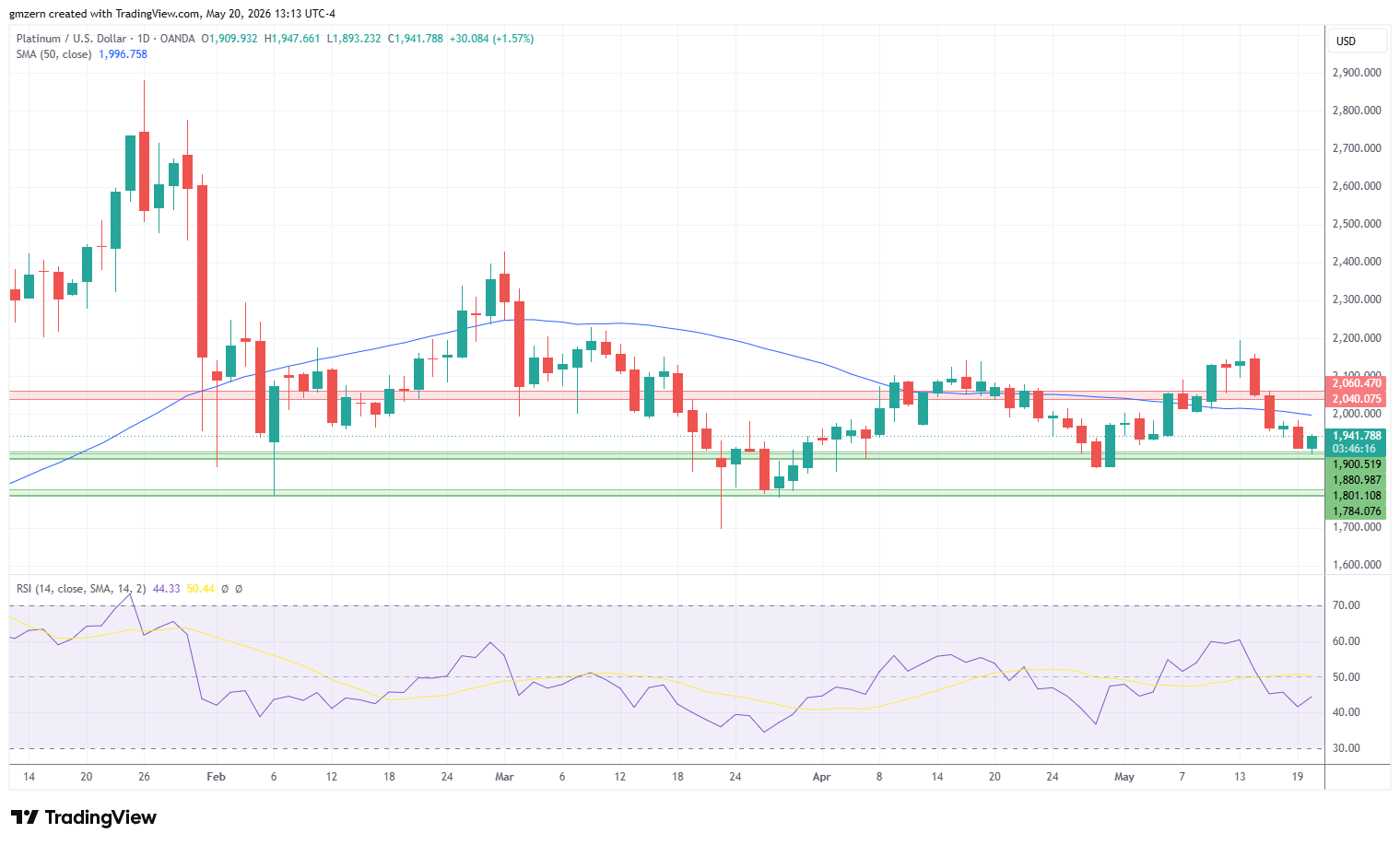The height and width of the screenshot is (845, 1400).
Task: Click the TradingView logo at bottom left
Action: (83, 817)
